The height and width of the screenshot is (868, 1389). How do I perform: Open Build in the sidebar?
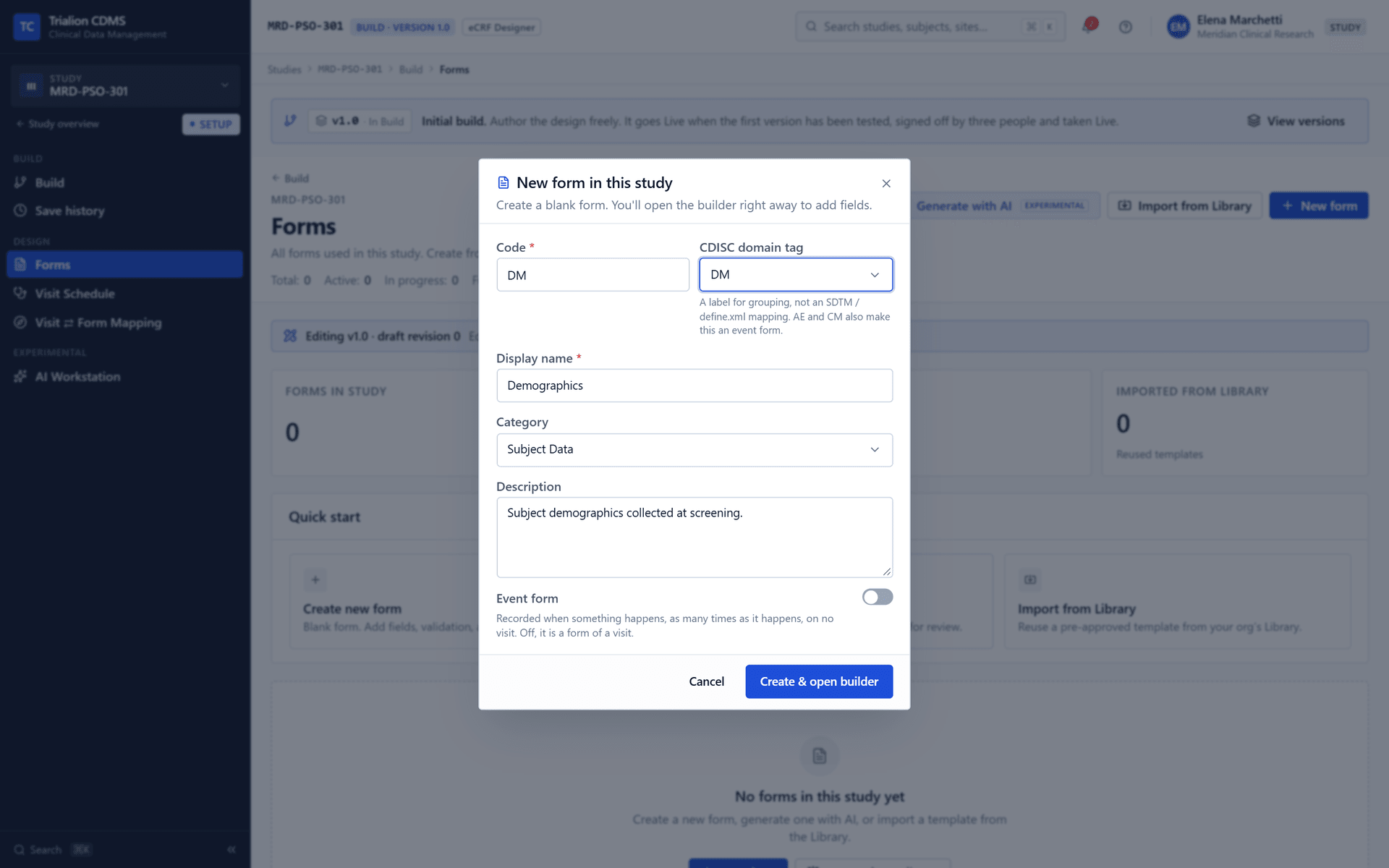click(125, 183)
